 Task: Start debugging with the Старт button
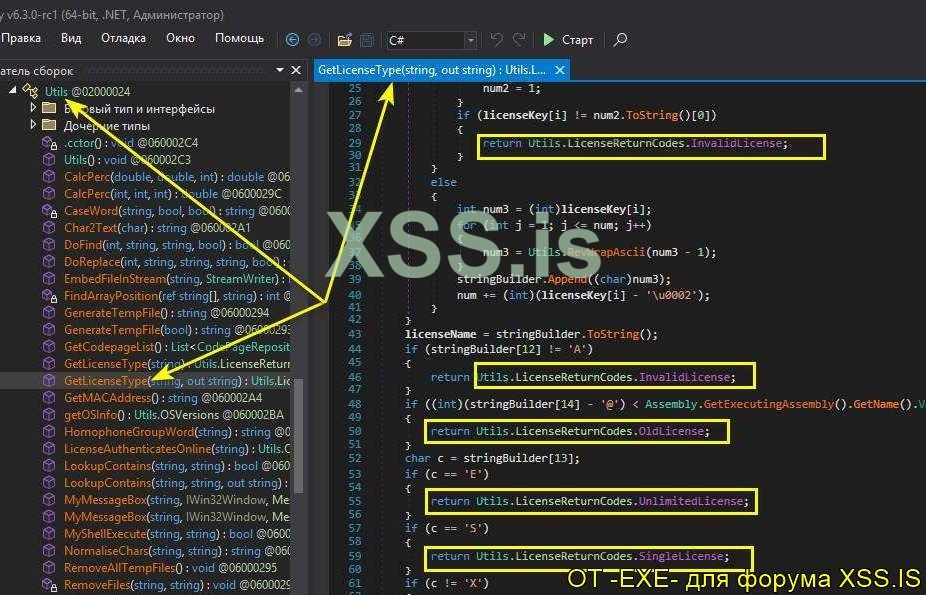[568, 40]
